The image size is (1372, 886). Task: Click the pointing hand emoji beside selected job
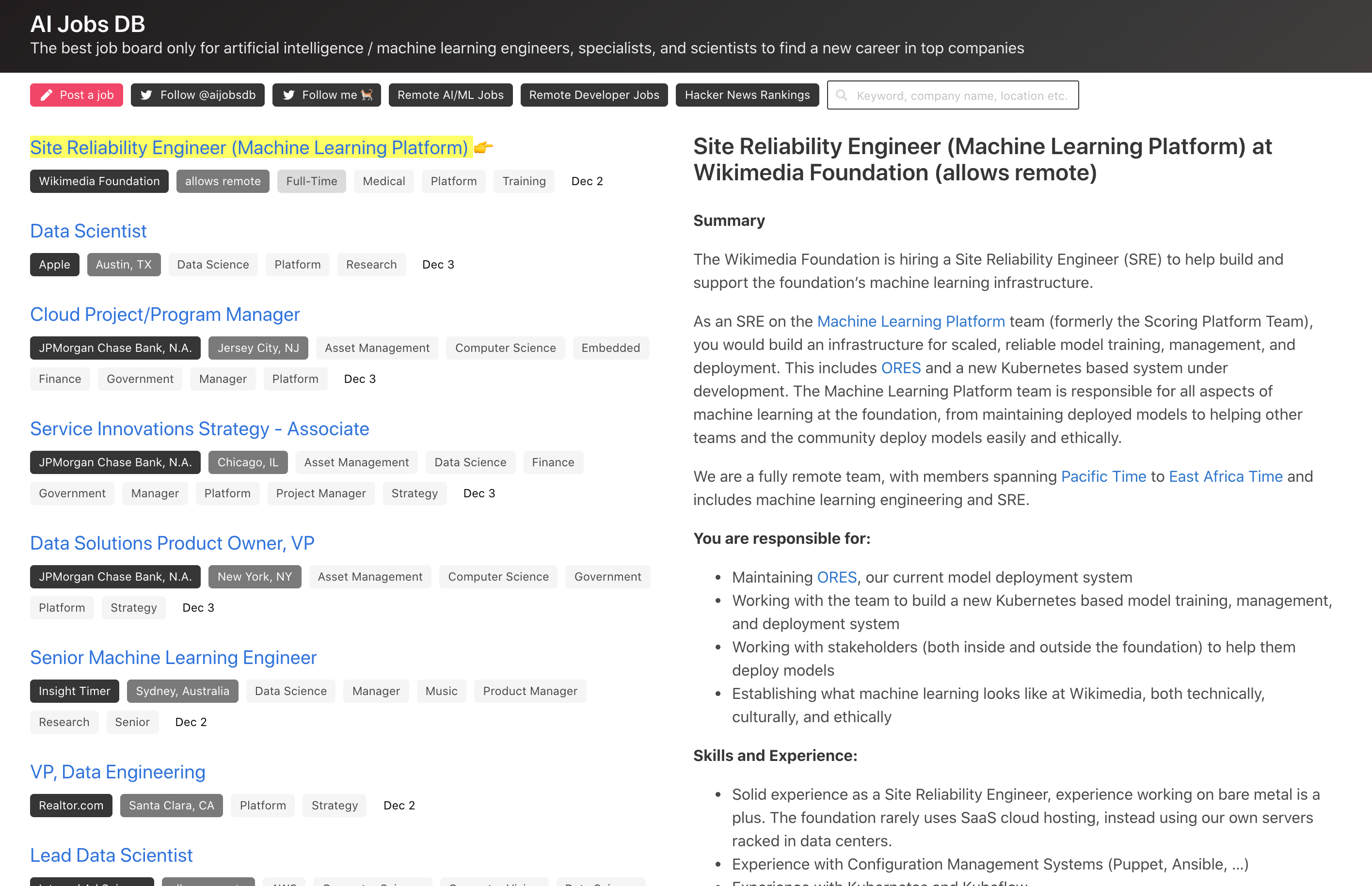point(483,147)
